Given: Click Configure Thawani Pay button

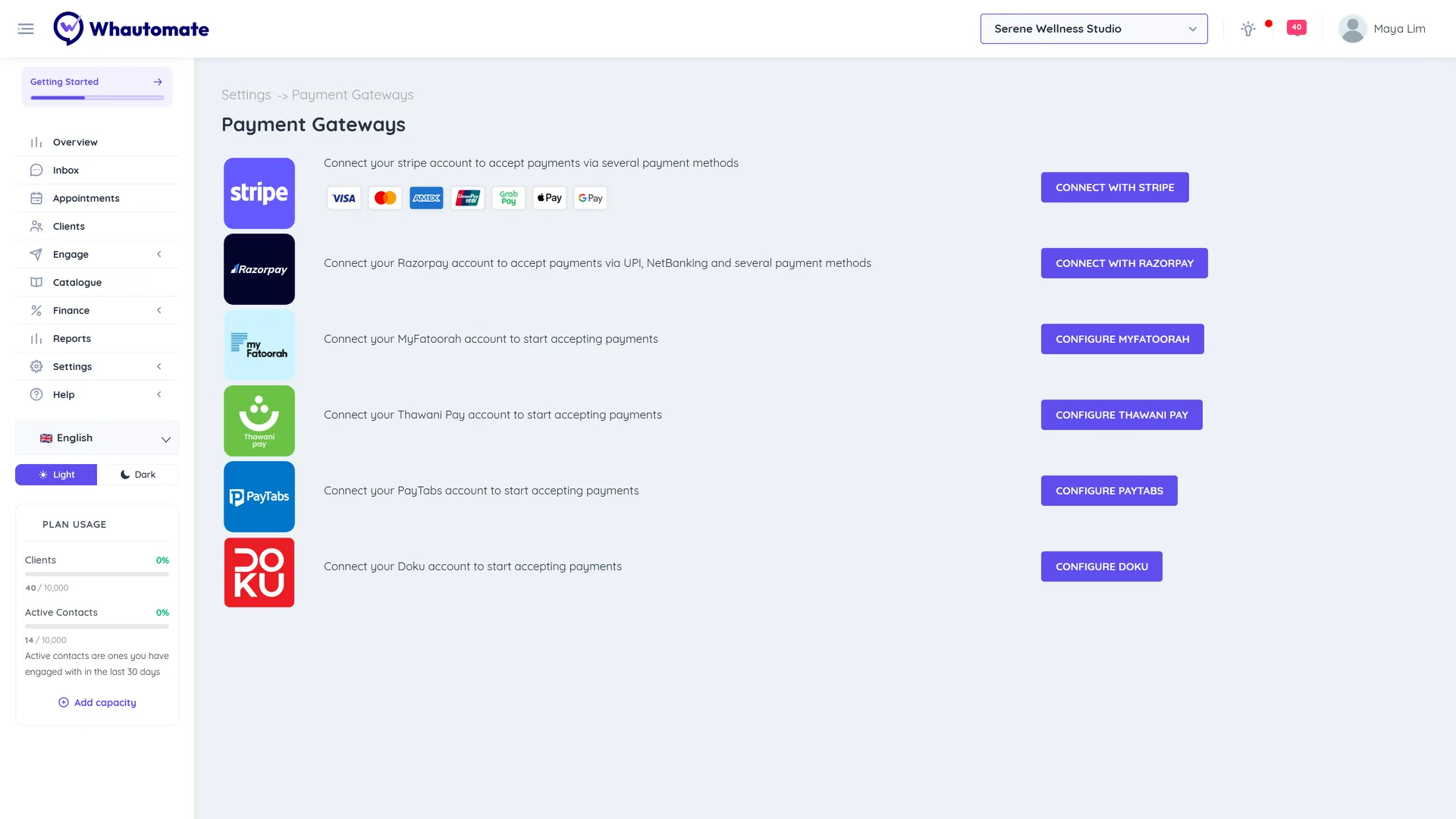Looking at the screenshot, I should coord(1122,415).
